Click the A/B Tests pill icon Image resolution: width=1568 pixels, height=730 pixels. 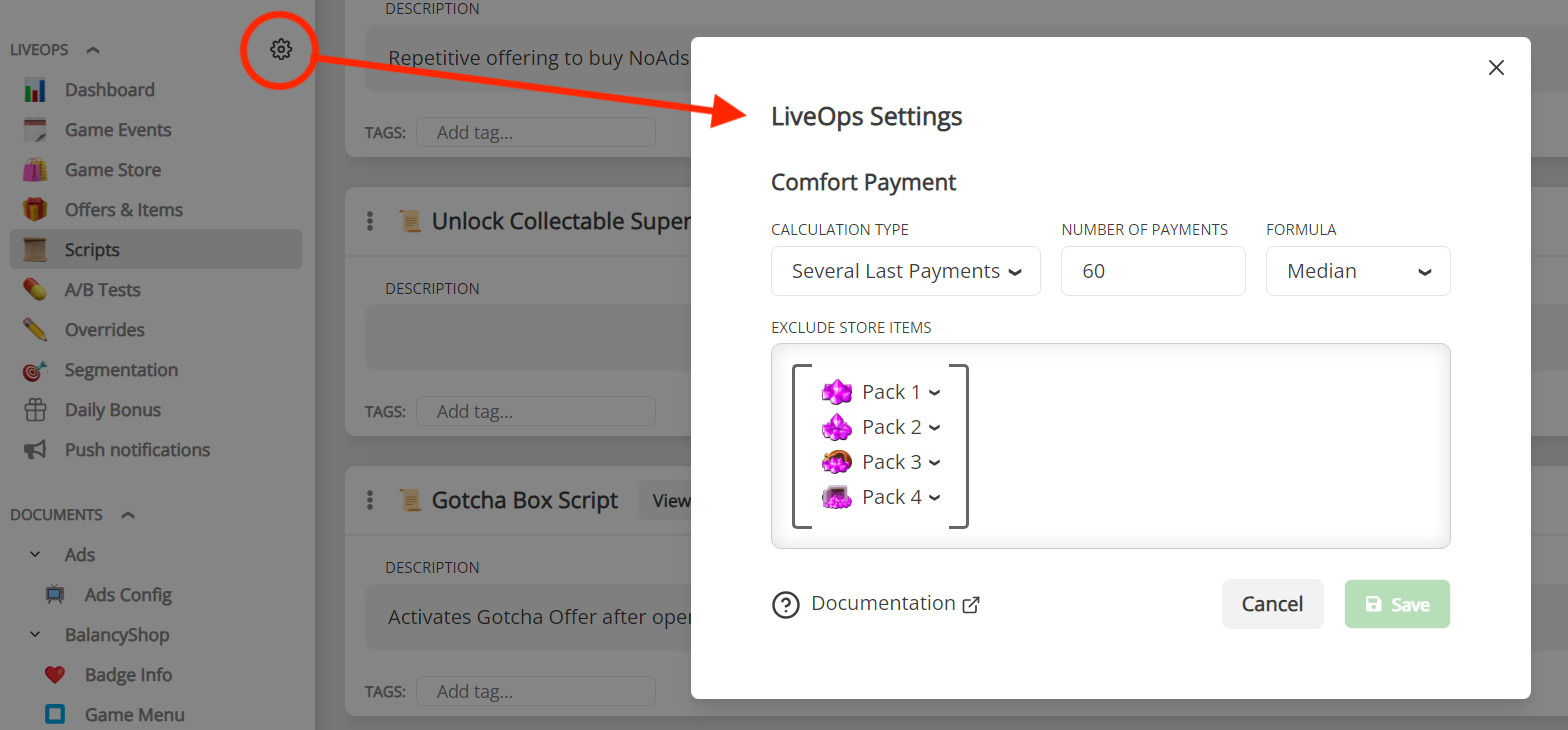[35, 290]
